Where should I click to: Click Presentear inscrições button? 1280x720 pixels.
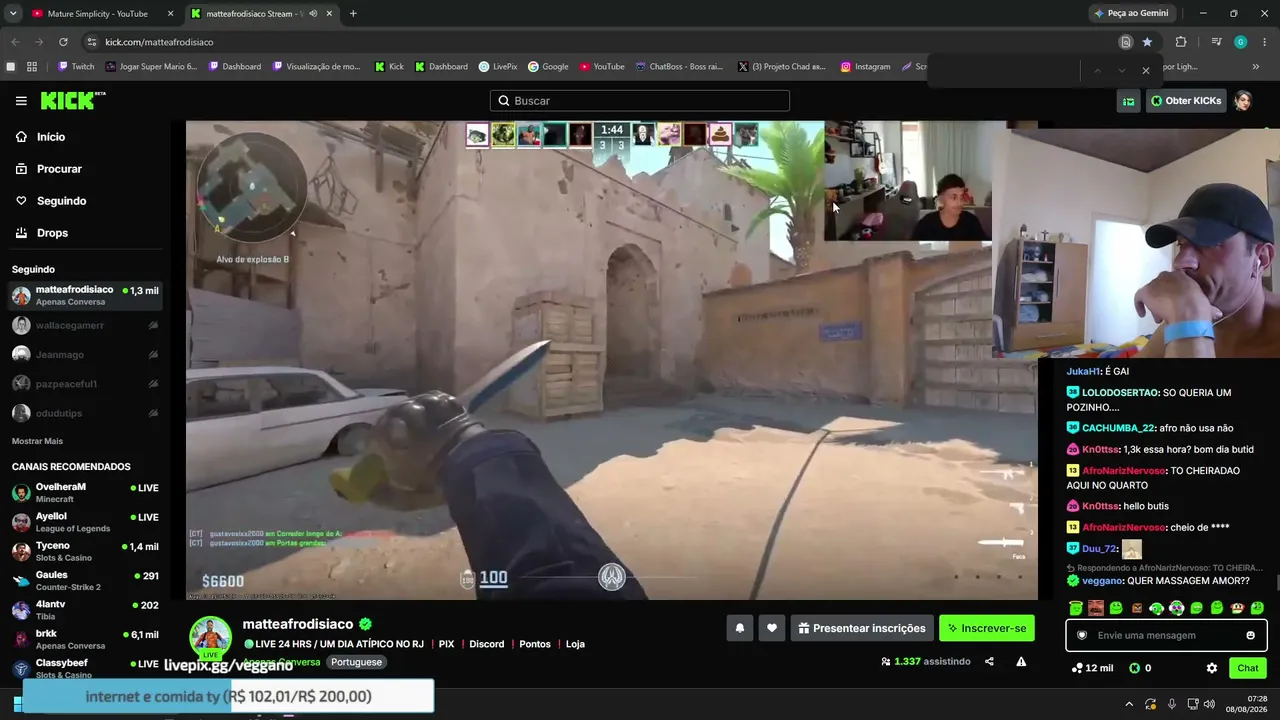[x=862, y=628]
